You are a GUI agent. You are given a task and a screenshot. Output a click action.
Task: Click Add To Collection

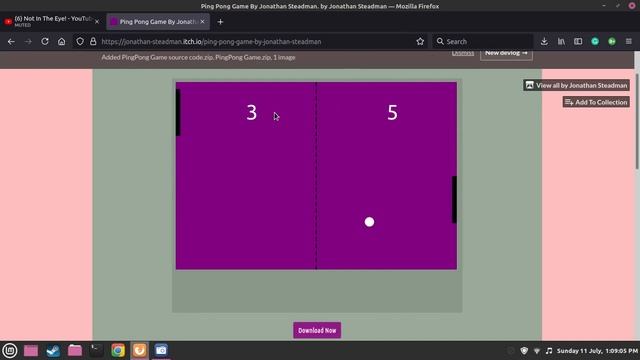tap(596, 102)
